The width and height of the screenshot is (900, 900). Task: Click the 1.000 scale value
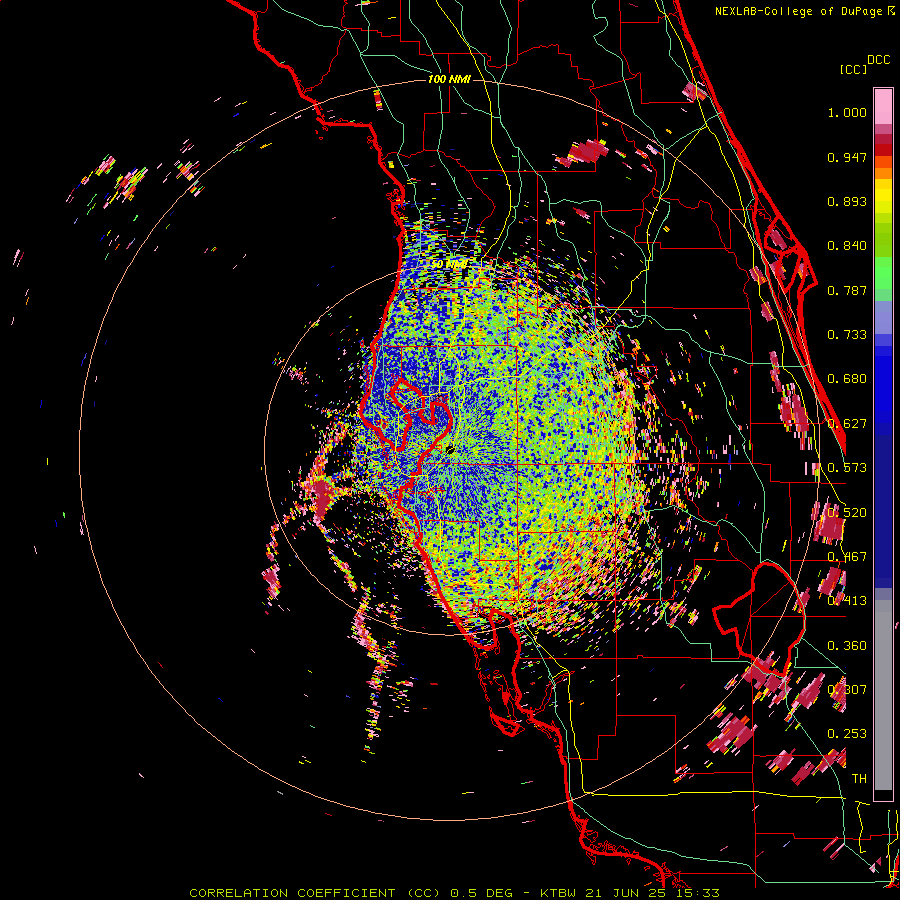847,112
